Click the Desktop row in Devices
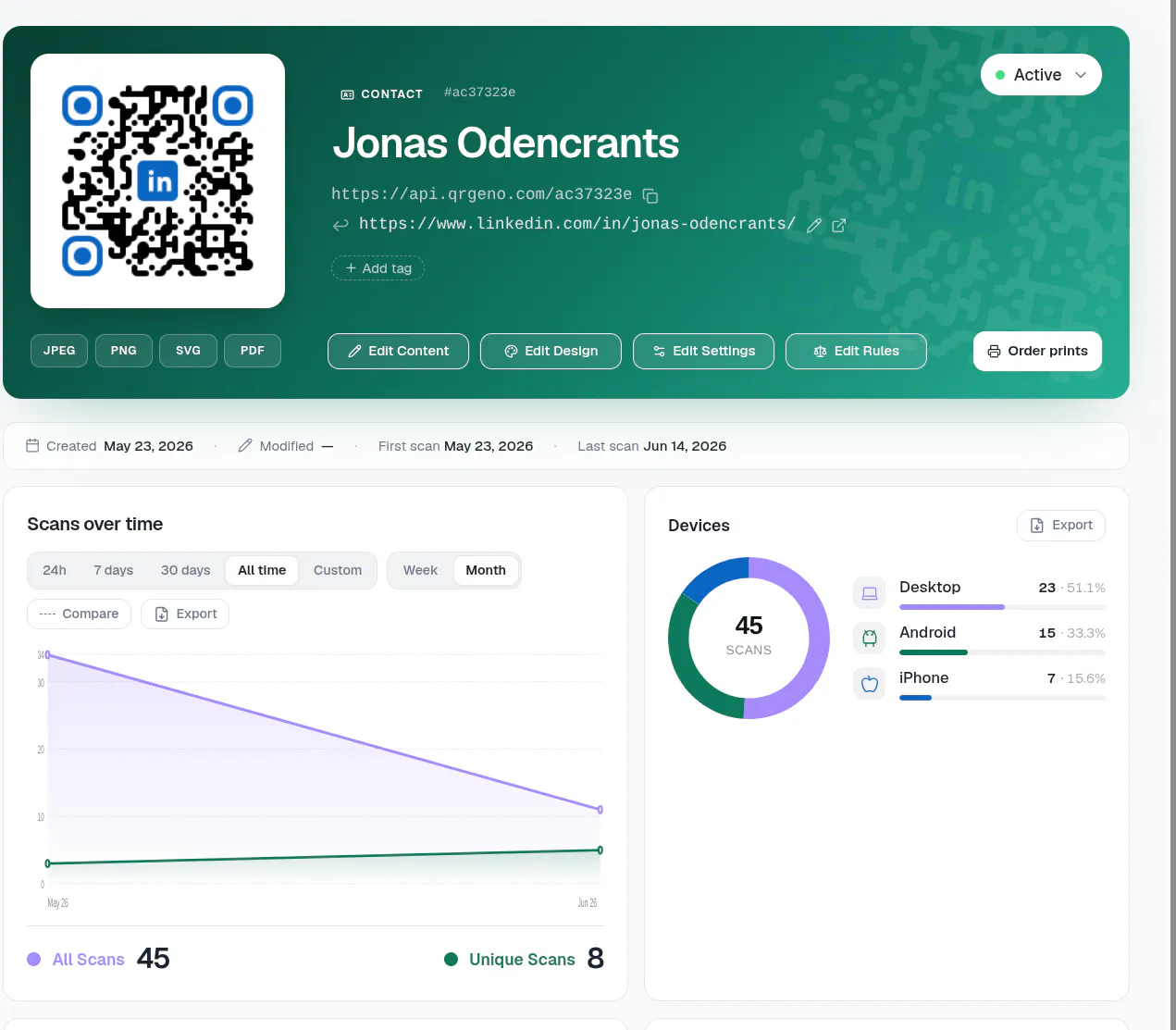Screen dimensions: 1176x1030 (x=979, y=593)
